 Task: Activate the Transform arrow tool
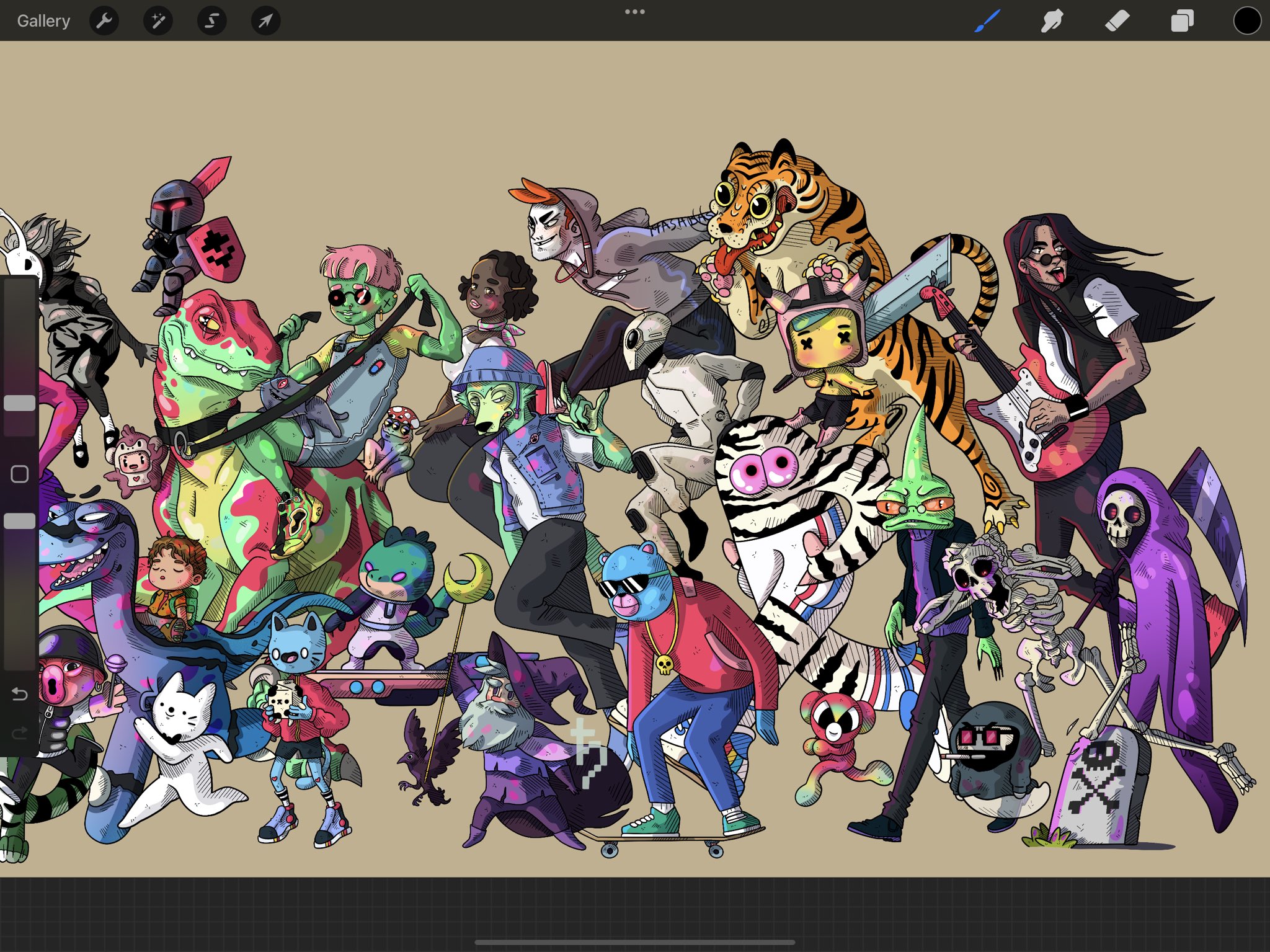265,21
